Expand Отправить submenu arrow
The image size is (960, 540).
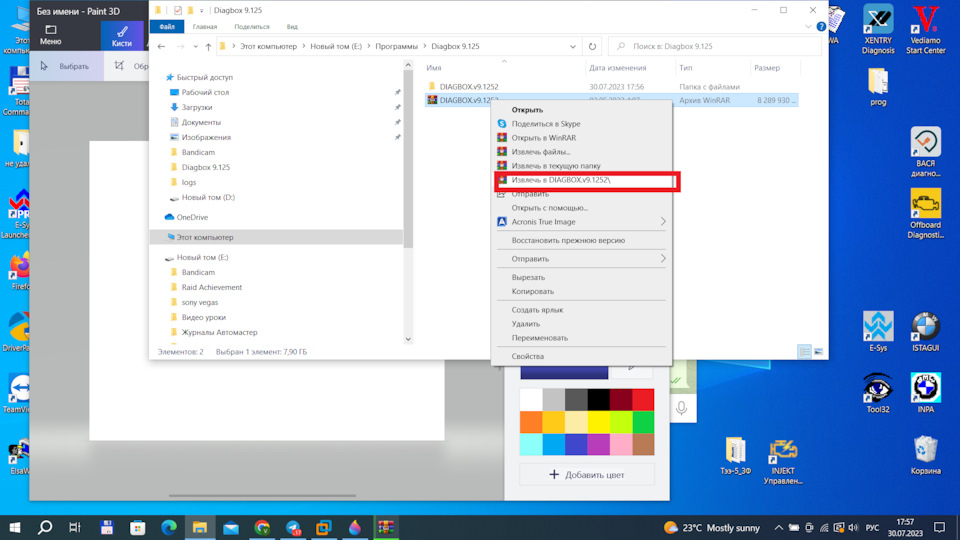pos(662,258)
